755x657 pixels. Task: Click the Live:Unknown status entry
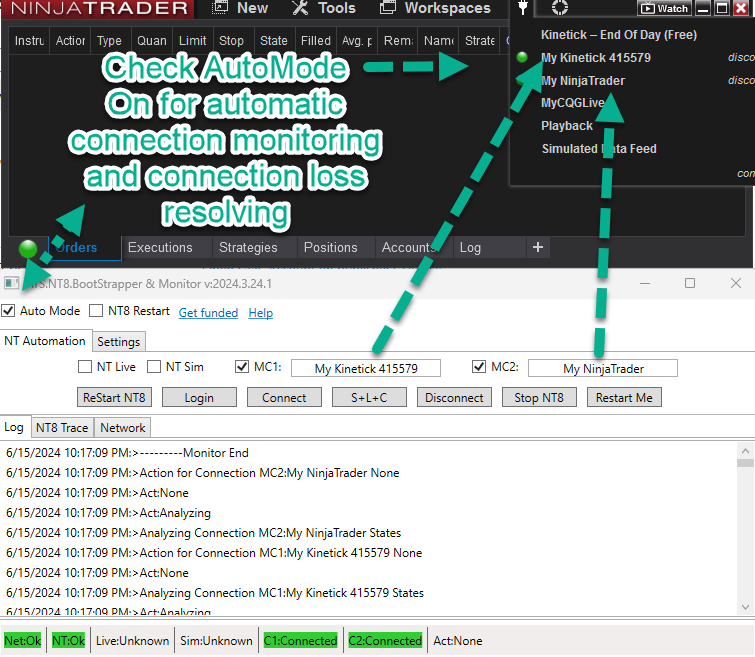(x=132, y=641)
